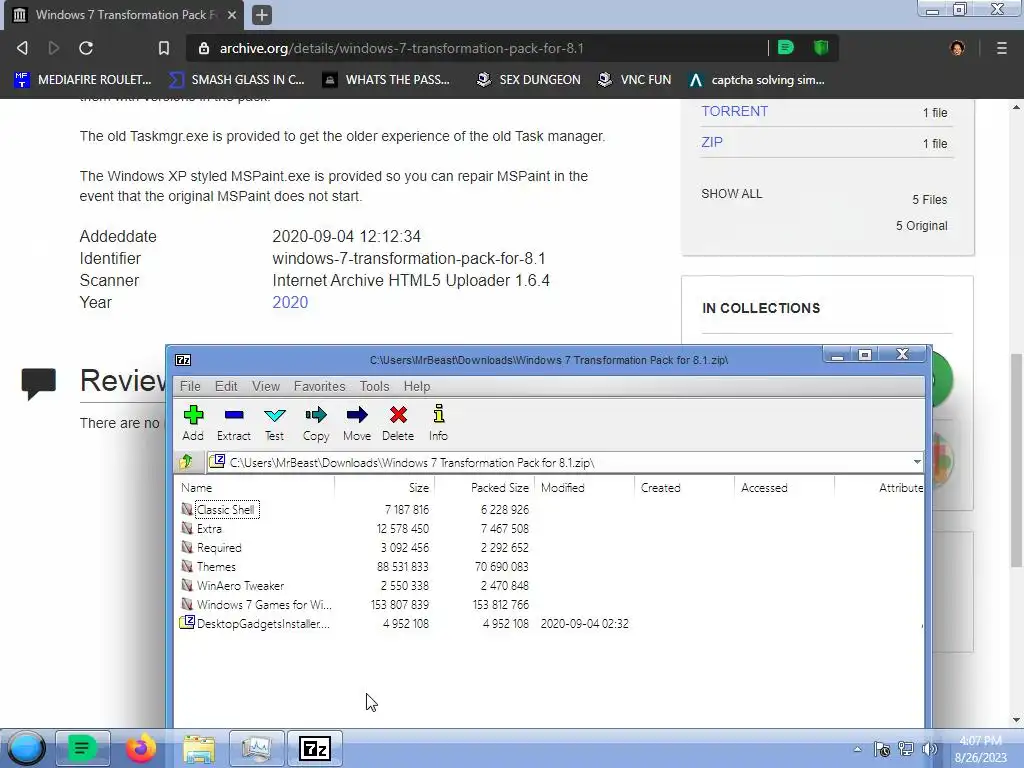Open a new browser tab
Viewport: 1024px width, 768px height.
[x=262, y=15]
